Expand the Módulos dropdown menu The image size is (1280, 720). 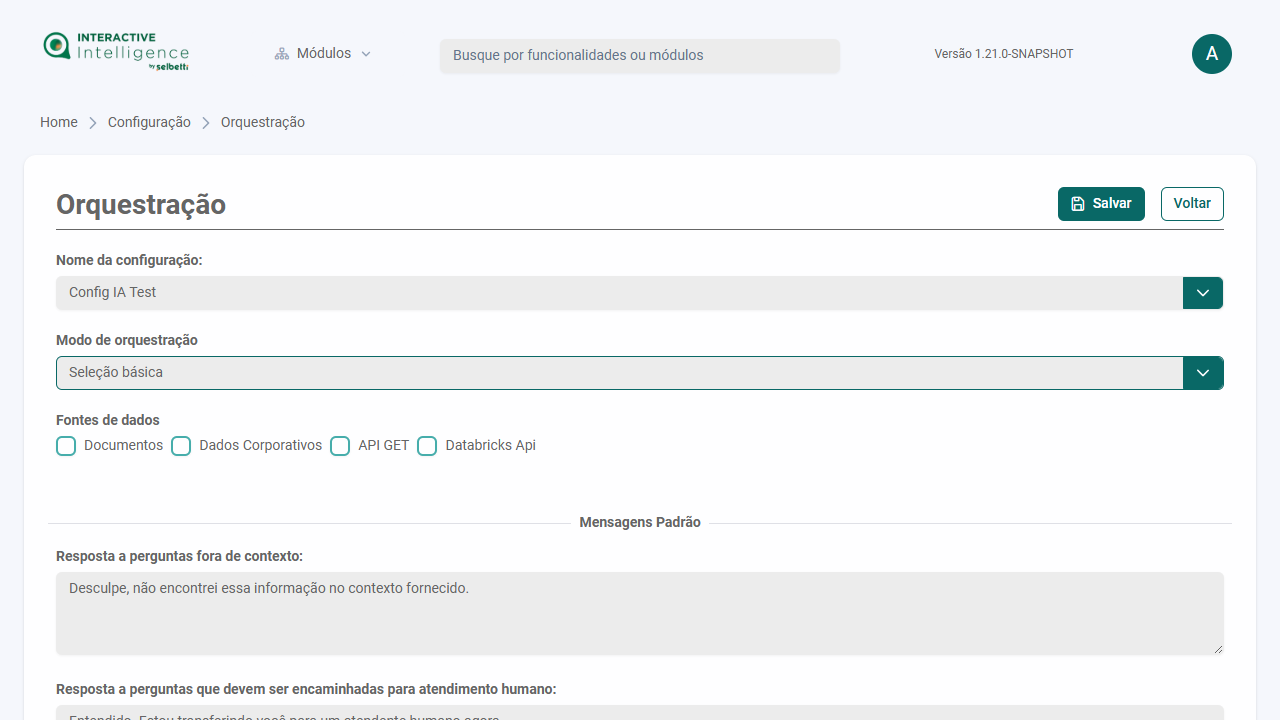(323, 54)
